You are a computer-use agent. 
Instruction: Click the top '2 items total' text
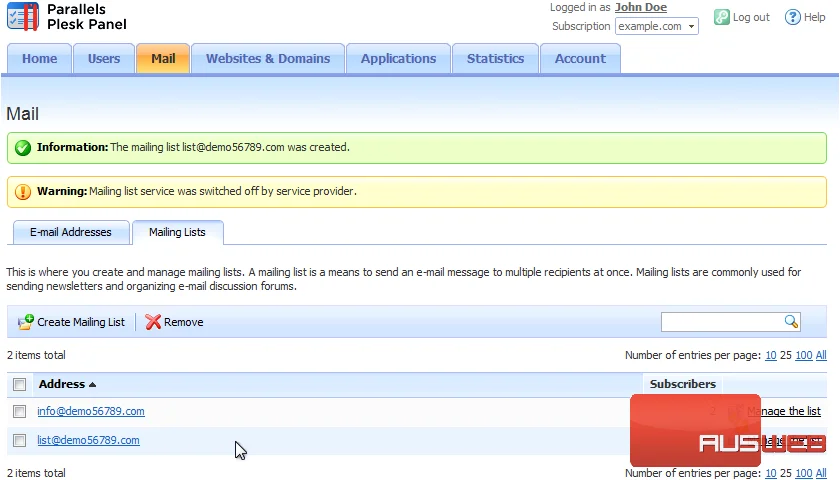(36, 355)
